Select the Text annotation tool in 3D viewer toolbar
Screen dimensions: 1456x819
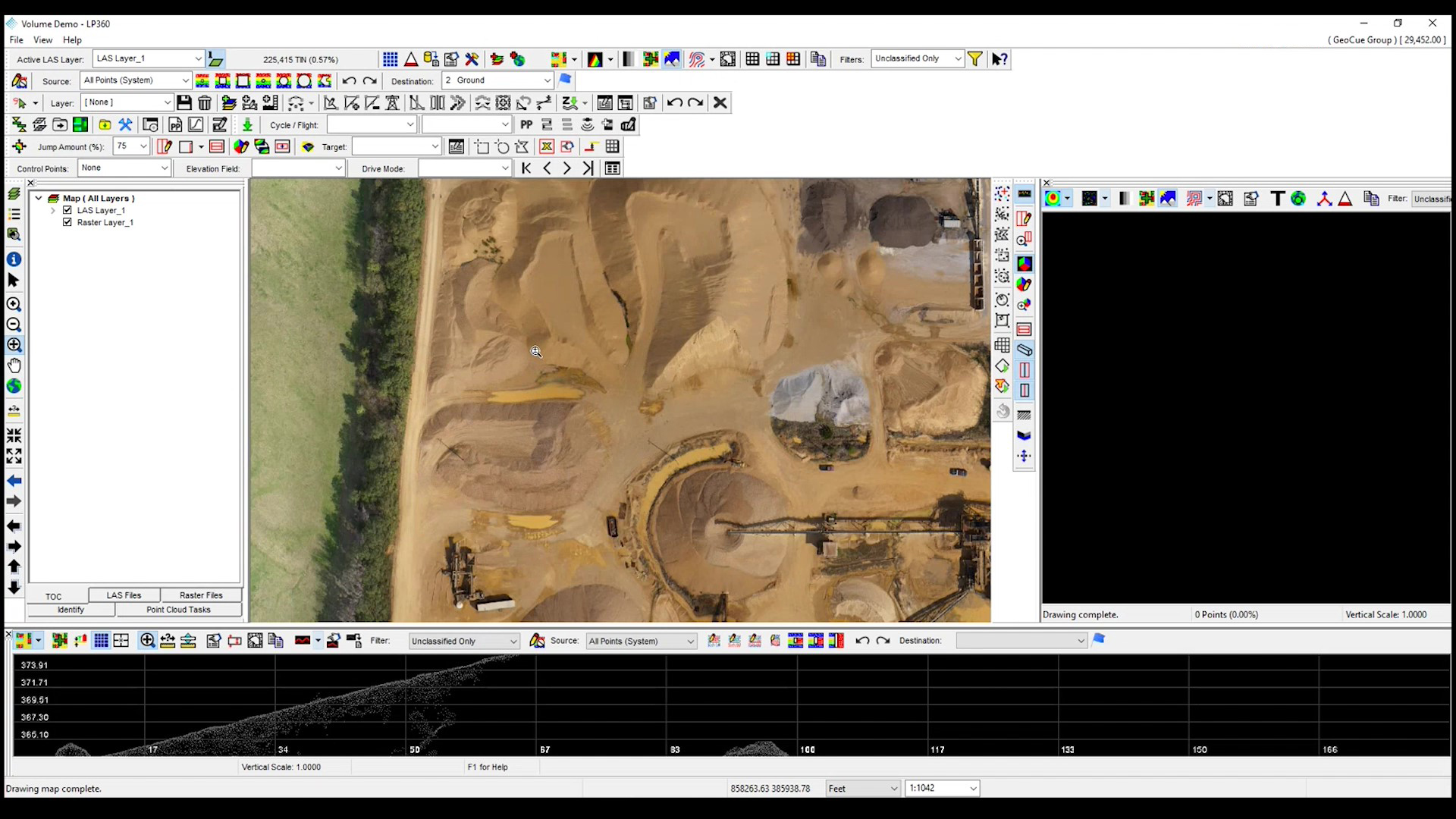pos(1278,198)
